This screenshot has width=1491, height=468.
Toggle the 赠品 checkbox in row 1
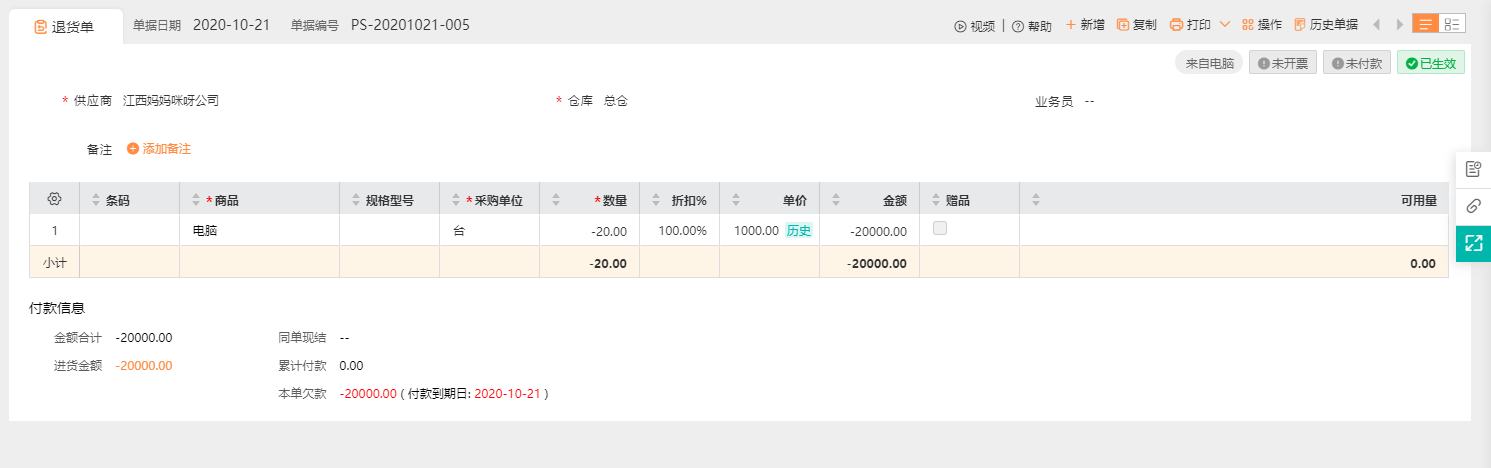click(x=940, y=228)
